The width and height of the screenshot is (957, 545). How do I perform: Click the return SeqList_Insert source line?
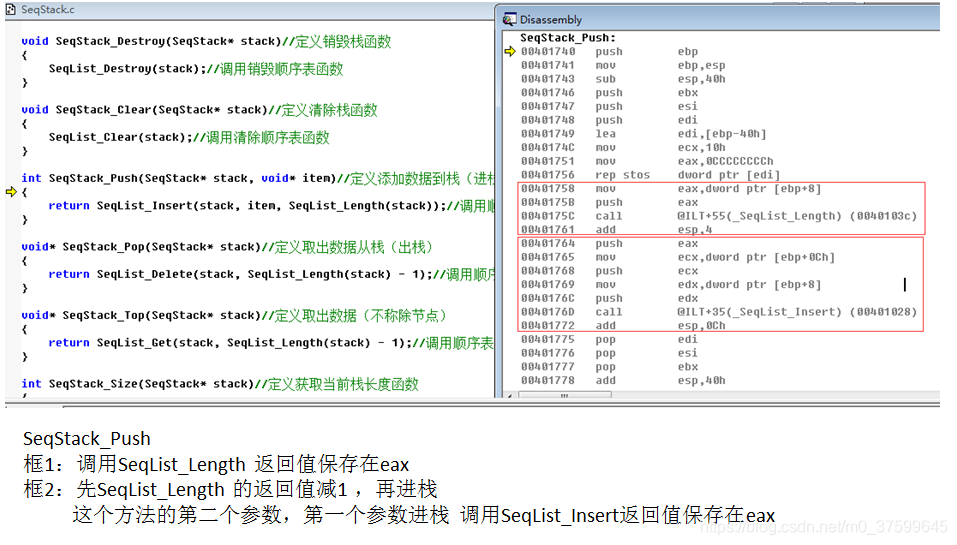271,206
